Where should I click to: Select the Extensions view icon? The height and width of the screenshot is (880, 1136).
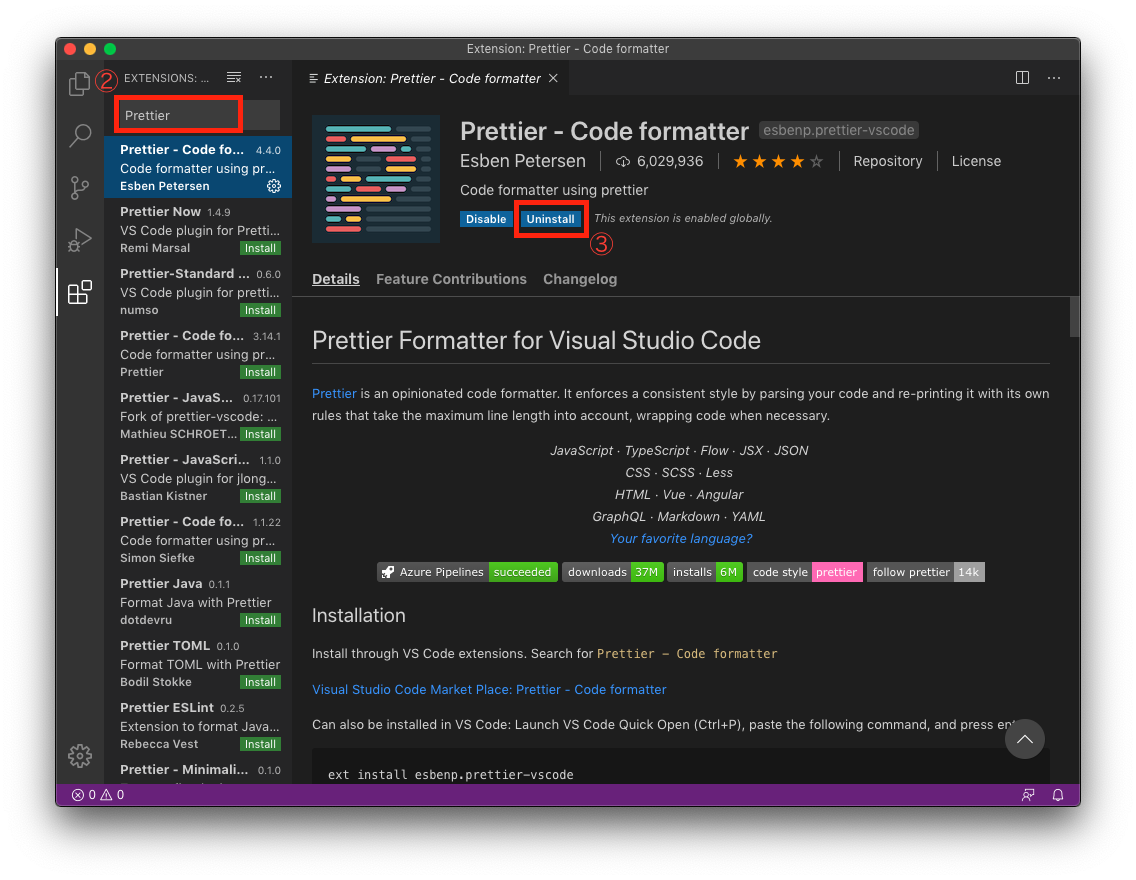80,292
